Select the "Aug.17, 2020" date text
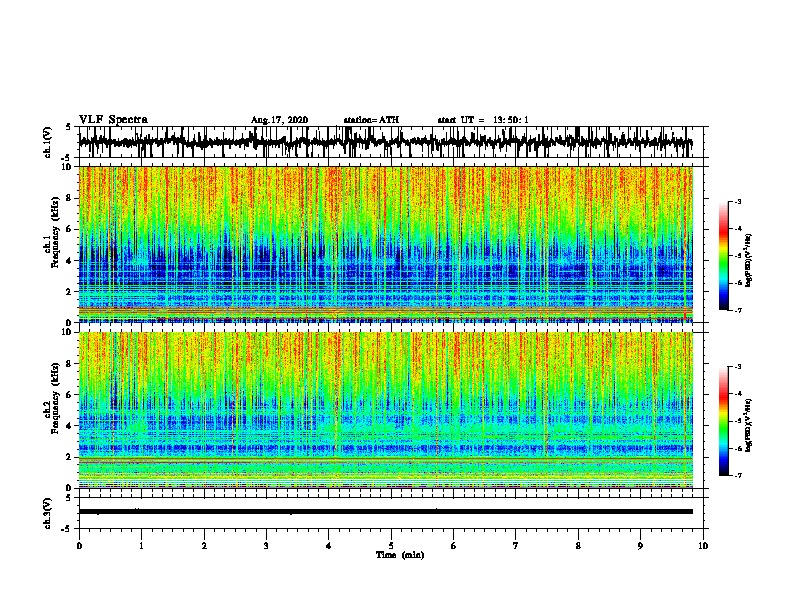 (x=279, y=120)
